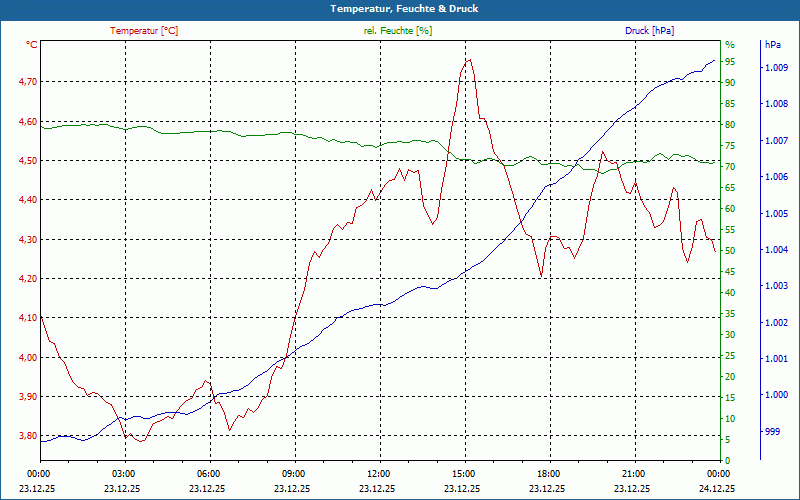Click the 4,60 temperature axis value
The width and height of the screenshot is (800, 500).
(28, 121)
